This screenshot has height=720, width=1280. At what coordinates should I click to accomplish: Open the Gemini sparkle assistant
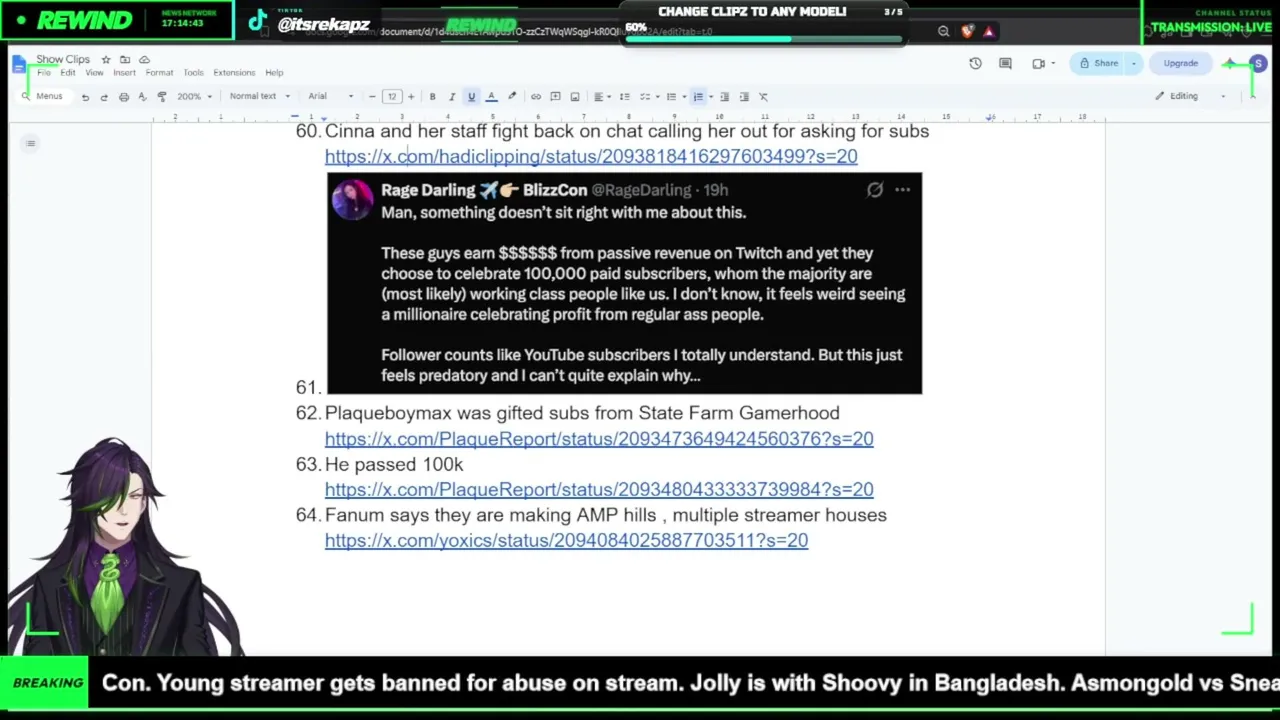pos(1228,64)
